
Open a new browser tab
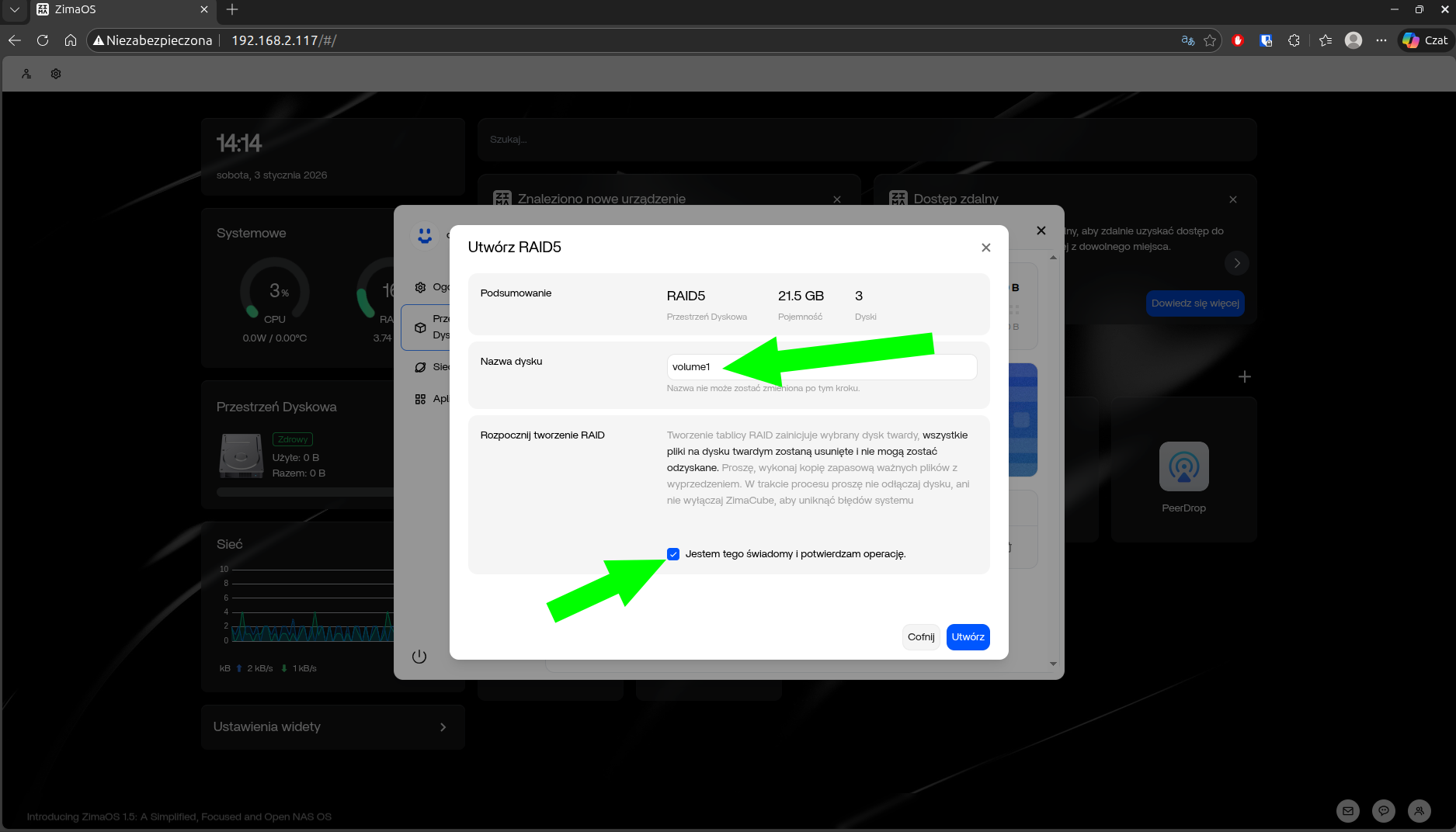click(232, 9)
